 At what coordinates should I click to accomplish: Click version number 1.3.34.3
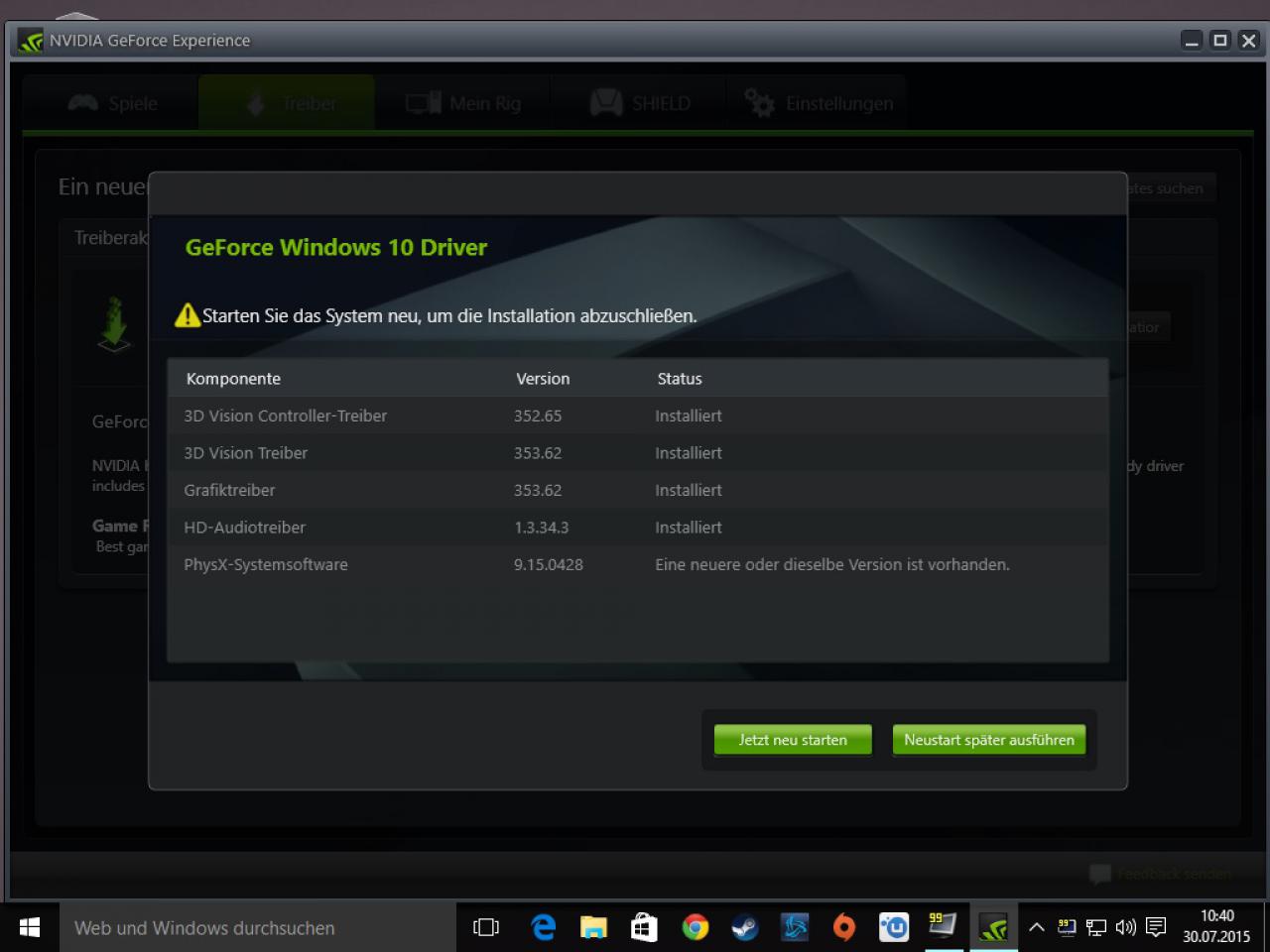(541, 528)
